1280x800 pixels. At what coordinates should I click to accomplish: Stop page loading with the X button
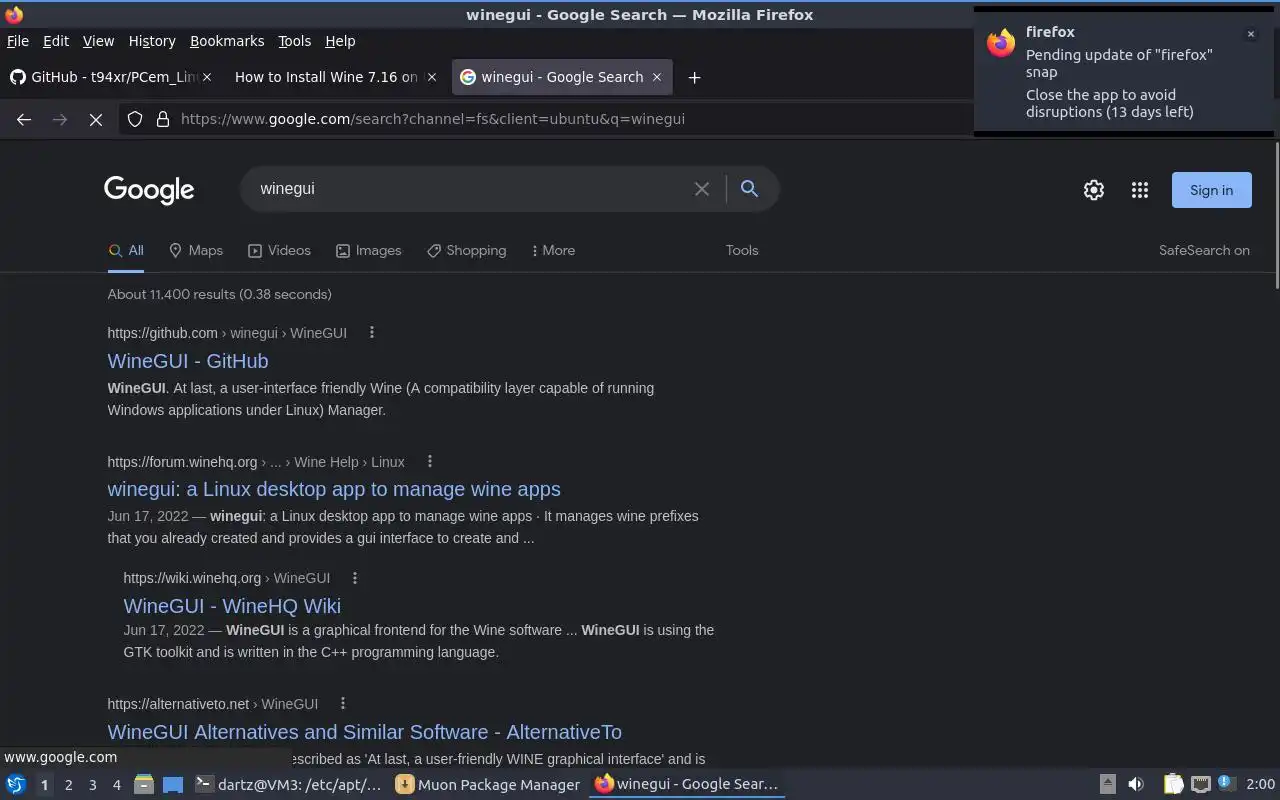coord(96,119)
